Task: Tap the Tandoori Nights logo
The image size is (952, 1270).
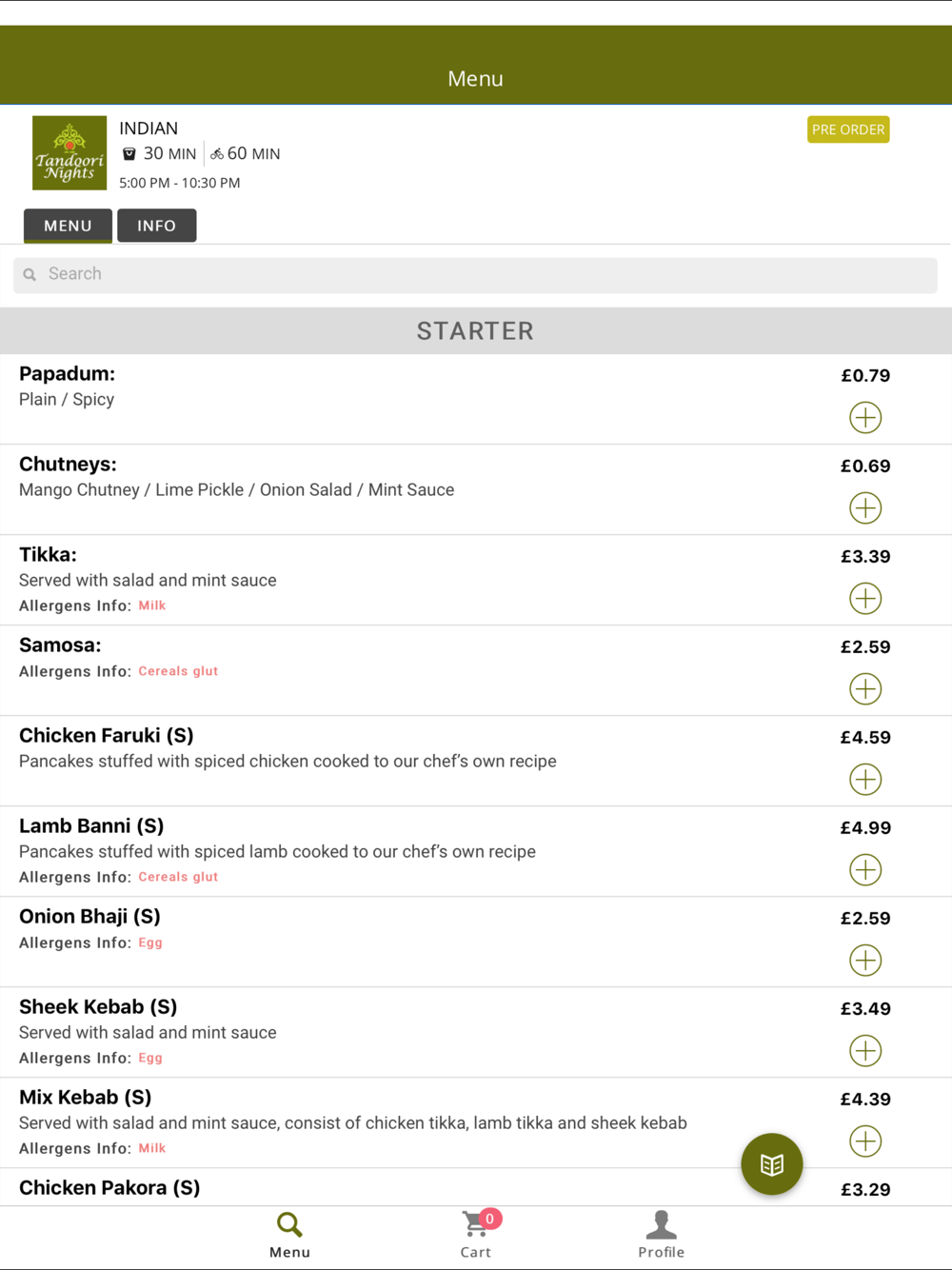Action: [x=69, y=153]
